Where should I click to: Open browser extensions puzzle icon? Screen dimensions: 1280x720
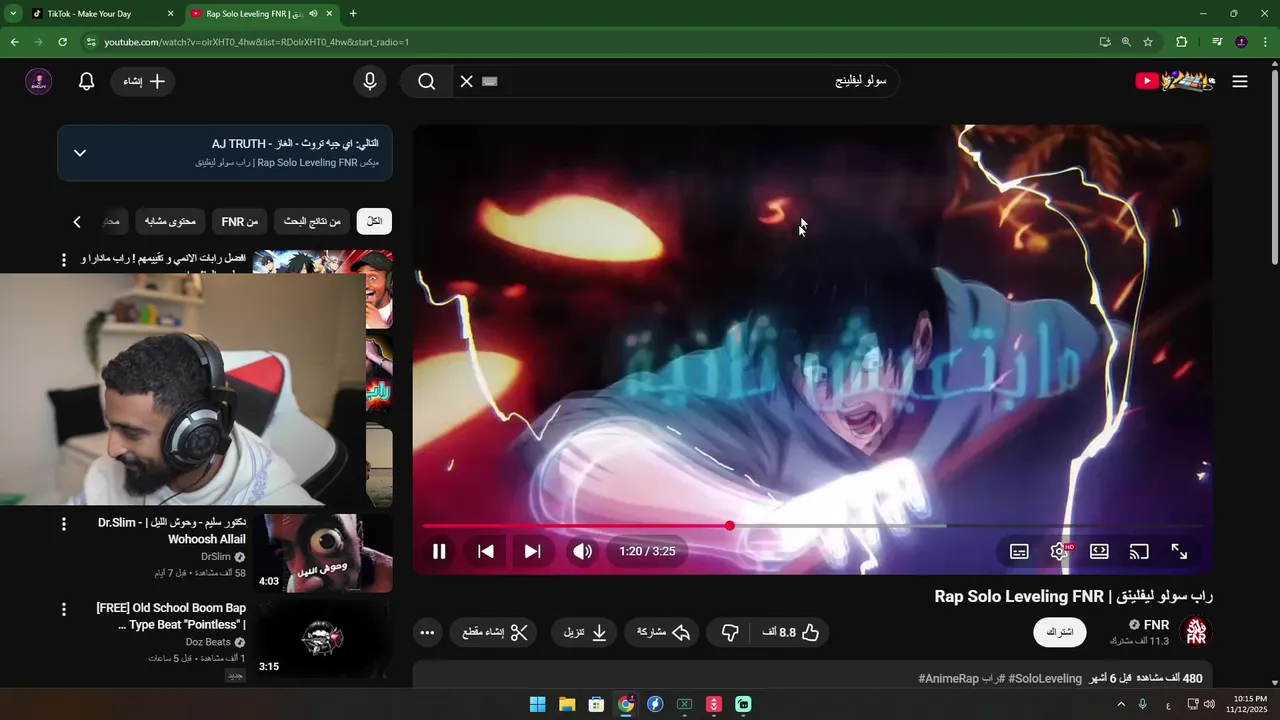[1182, 42]
